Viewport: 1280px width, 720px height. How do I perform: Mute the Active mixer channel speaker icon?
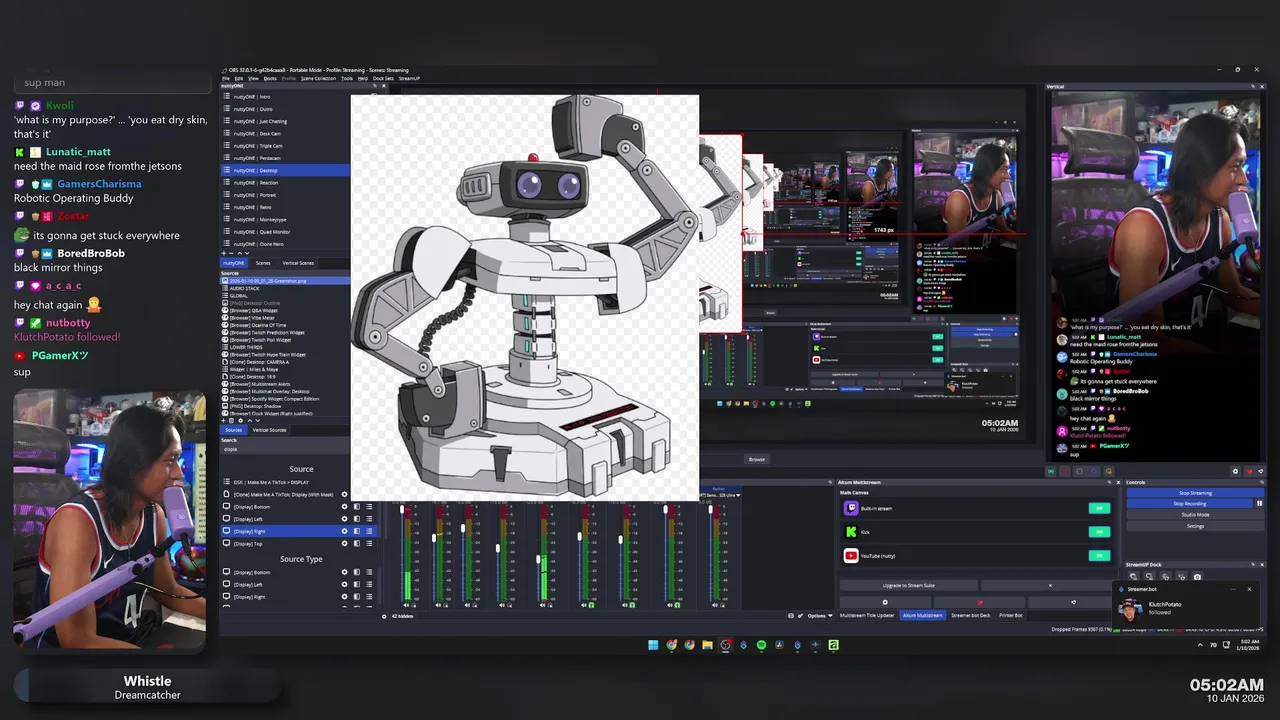click(x=714, y=605)
